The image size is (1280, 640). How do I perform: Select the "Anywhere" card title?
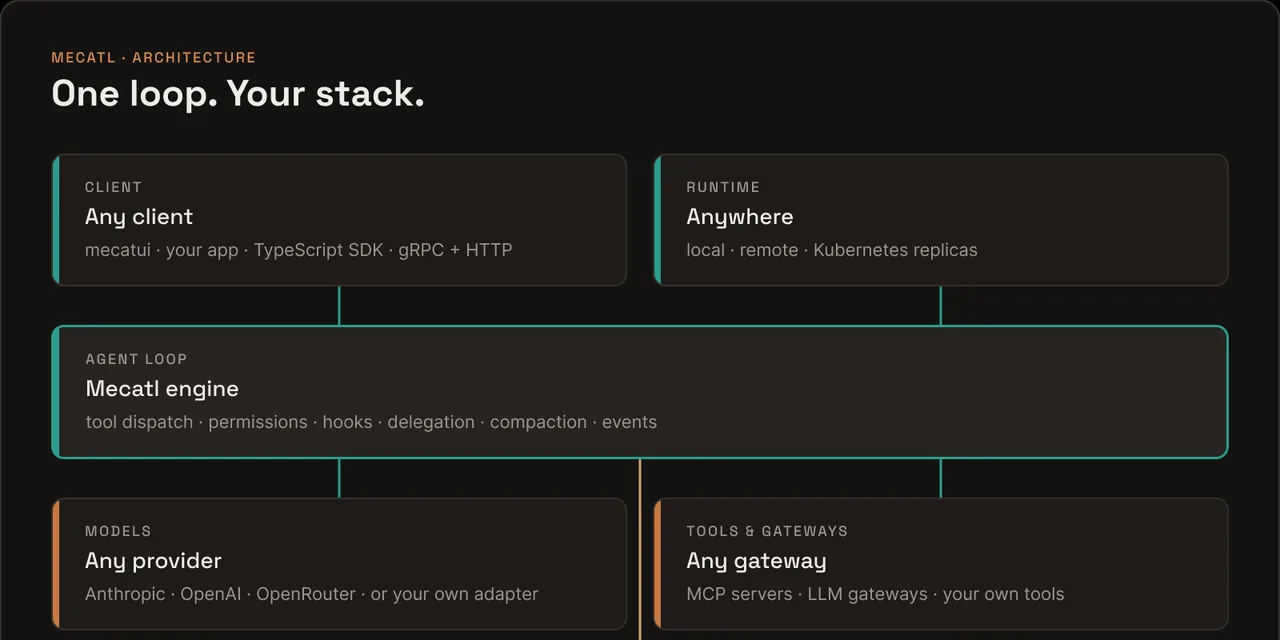[x=740, y=217]
